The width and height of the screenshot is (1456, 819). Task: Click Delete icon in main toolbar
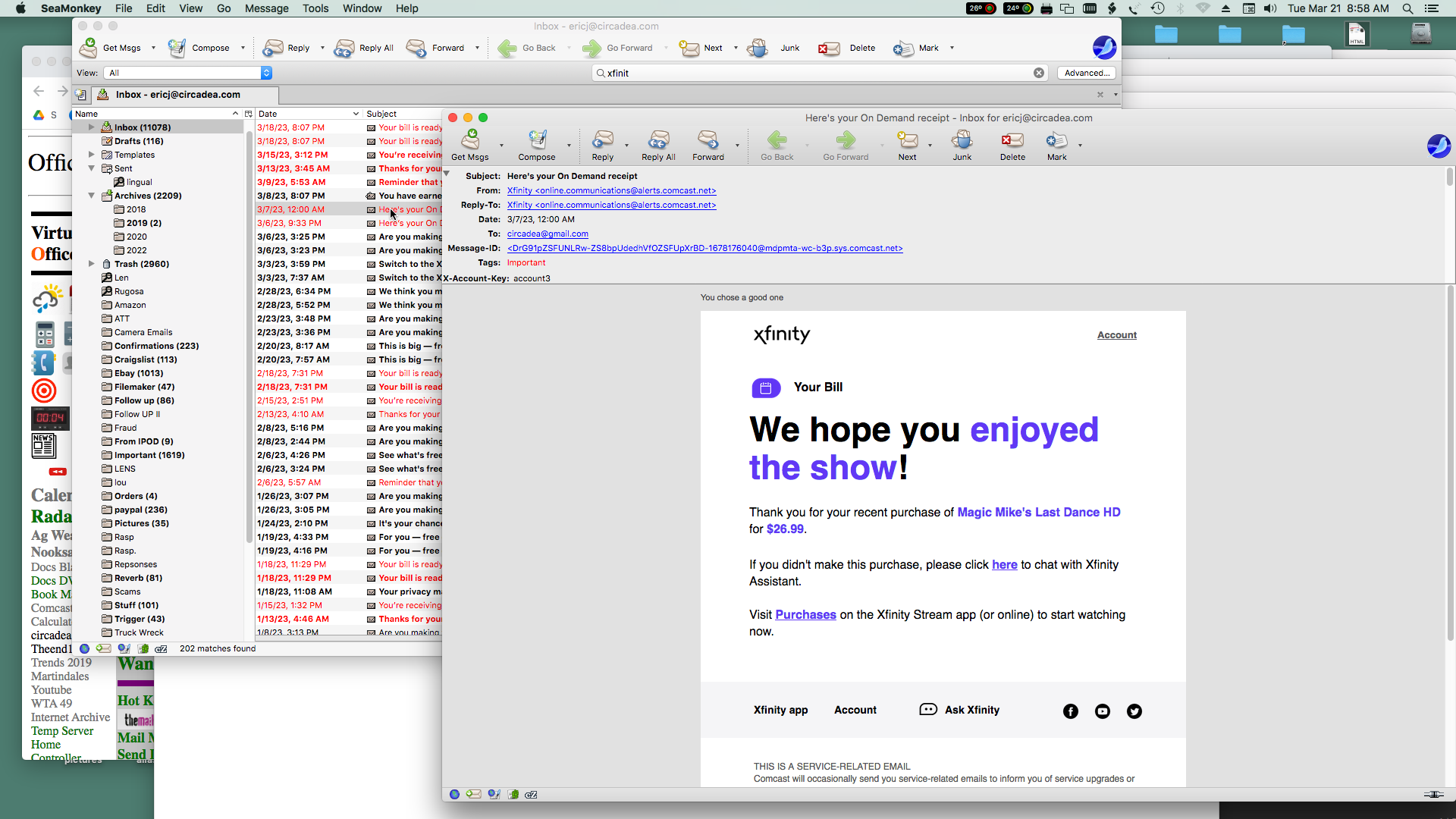coord(829,48)
